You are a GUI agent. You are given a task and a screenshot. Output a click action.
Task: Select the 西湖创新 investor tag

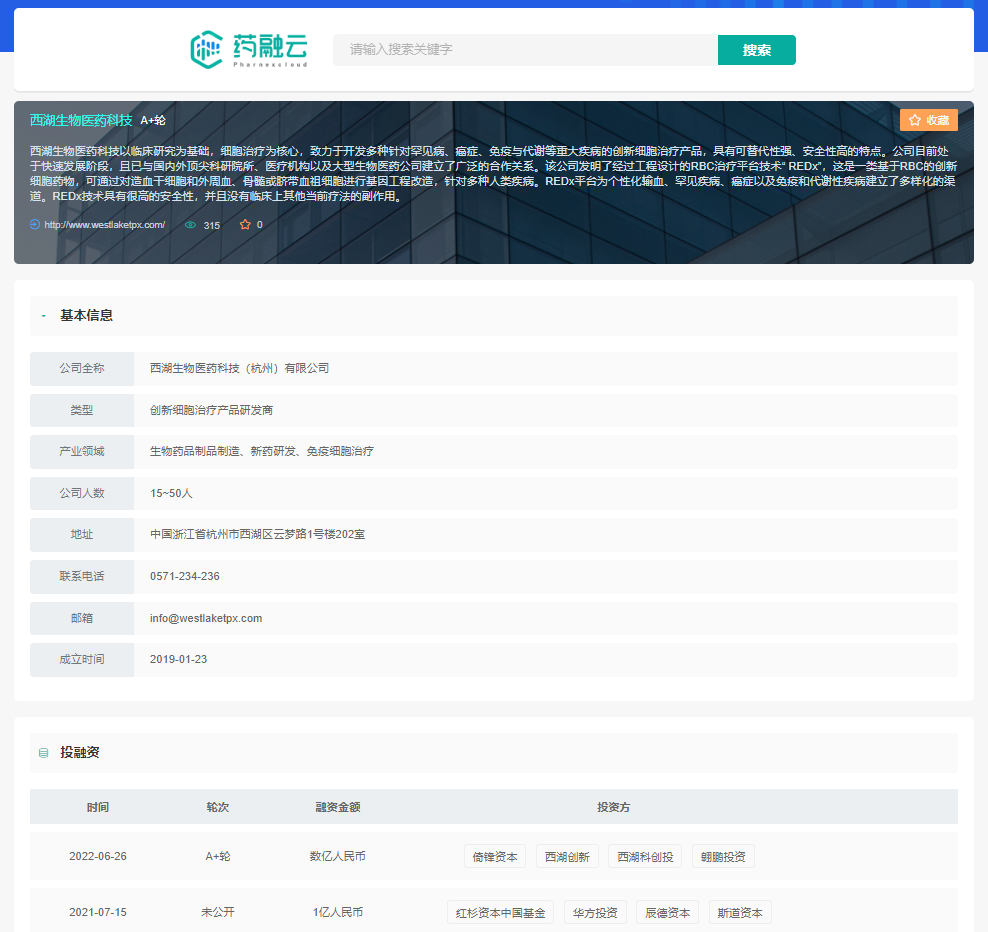tap(567, 857)
